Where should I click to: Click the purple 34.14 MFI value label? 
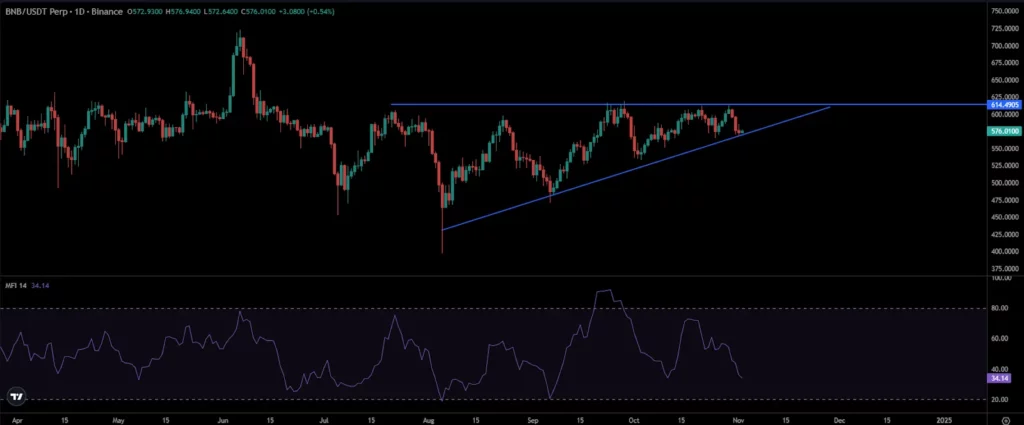tap(999, 378)
